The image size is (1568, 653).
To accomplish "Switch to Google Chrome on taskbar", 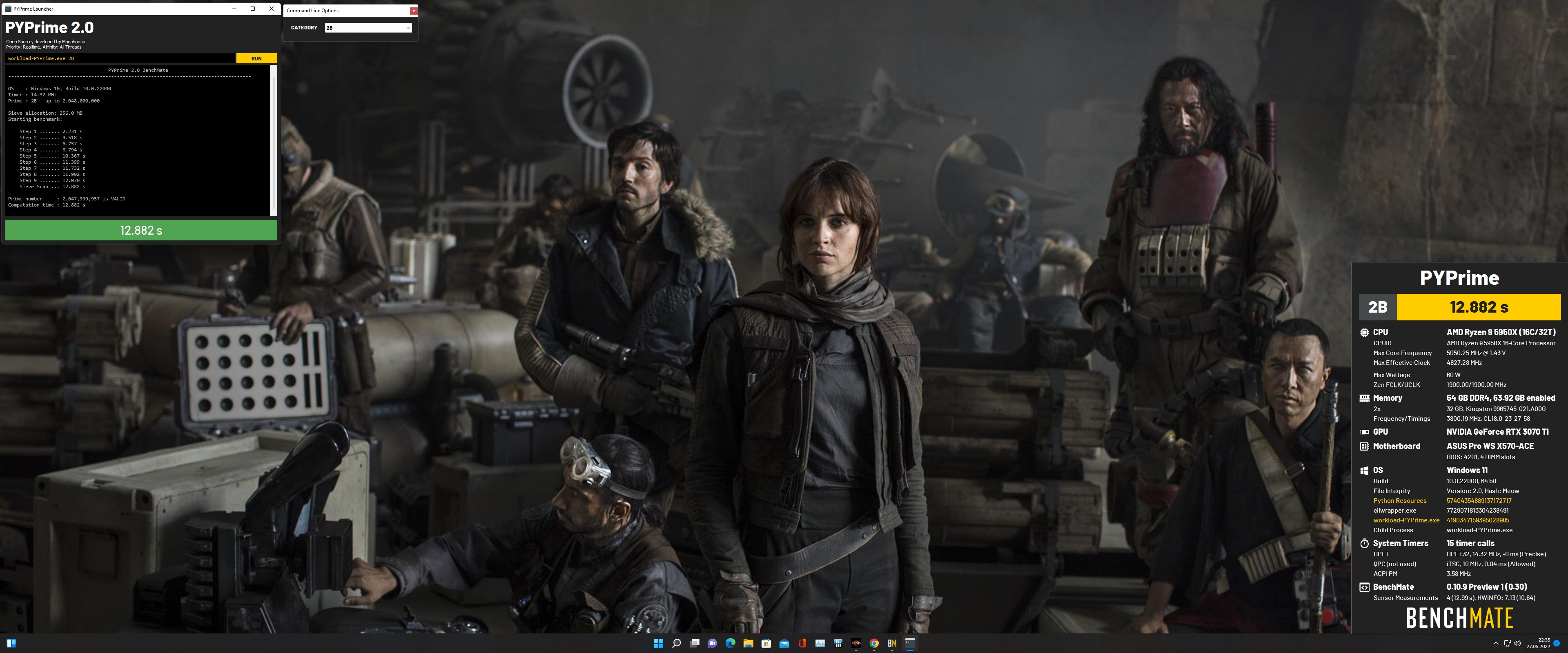I will (x=874, y=643).
